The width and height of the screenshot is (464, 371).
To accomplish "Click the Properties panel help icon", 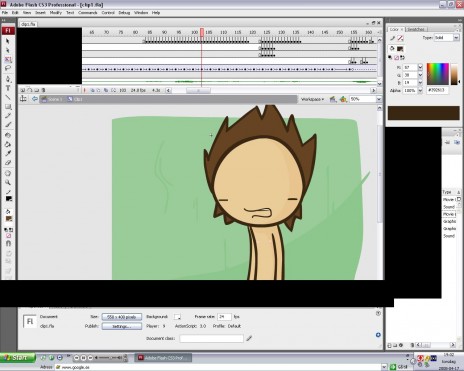I will point(378,313).
